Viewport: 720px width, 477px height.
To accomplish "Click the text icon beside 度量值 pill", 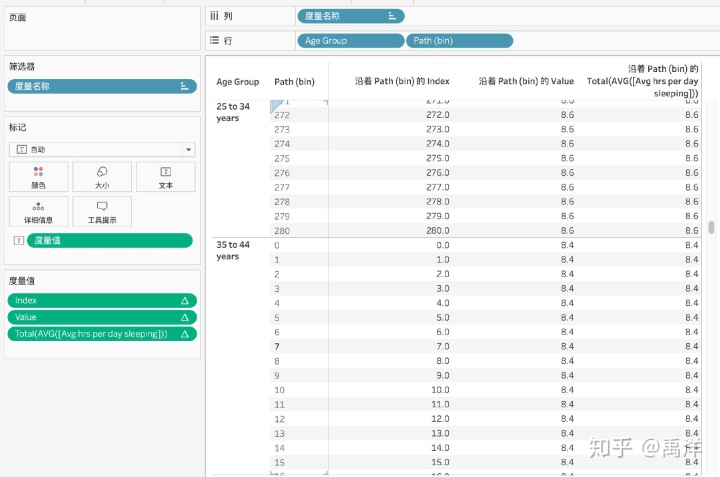I will pos(17,241).
